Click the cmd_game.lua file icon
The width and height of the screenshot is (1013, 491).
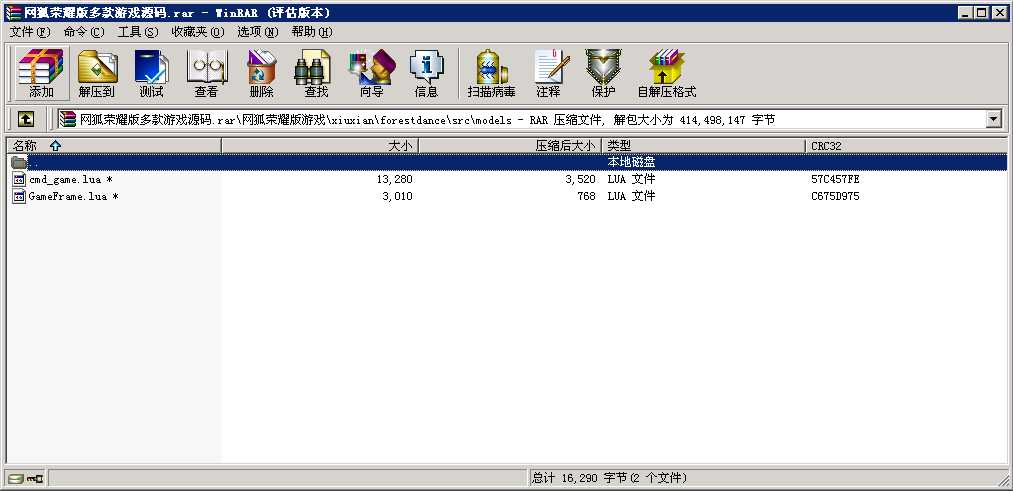[x=19, y=179]
